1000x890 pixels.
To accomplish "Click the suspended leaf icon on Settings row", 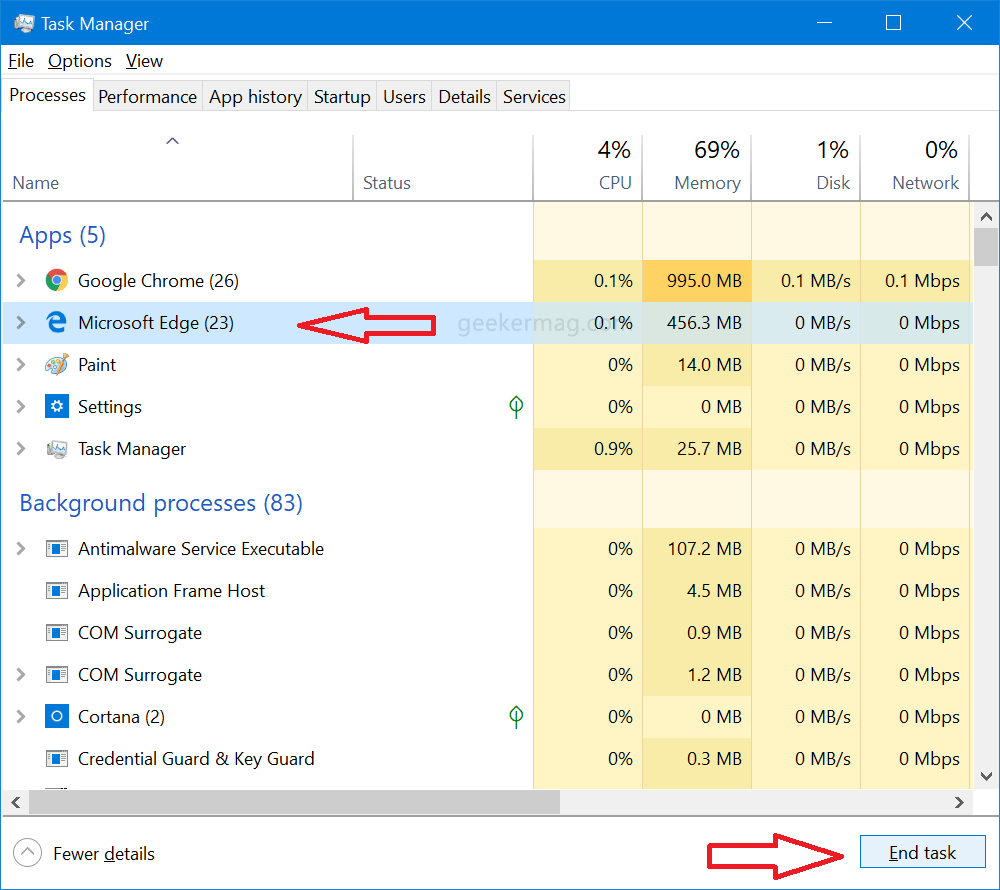I will [516, 407].
